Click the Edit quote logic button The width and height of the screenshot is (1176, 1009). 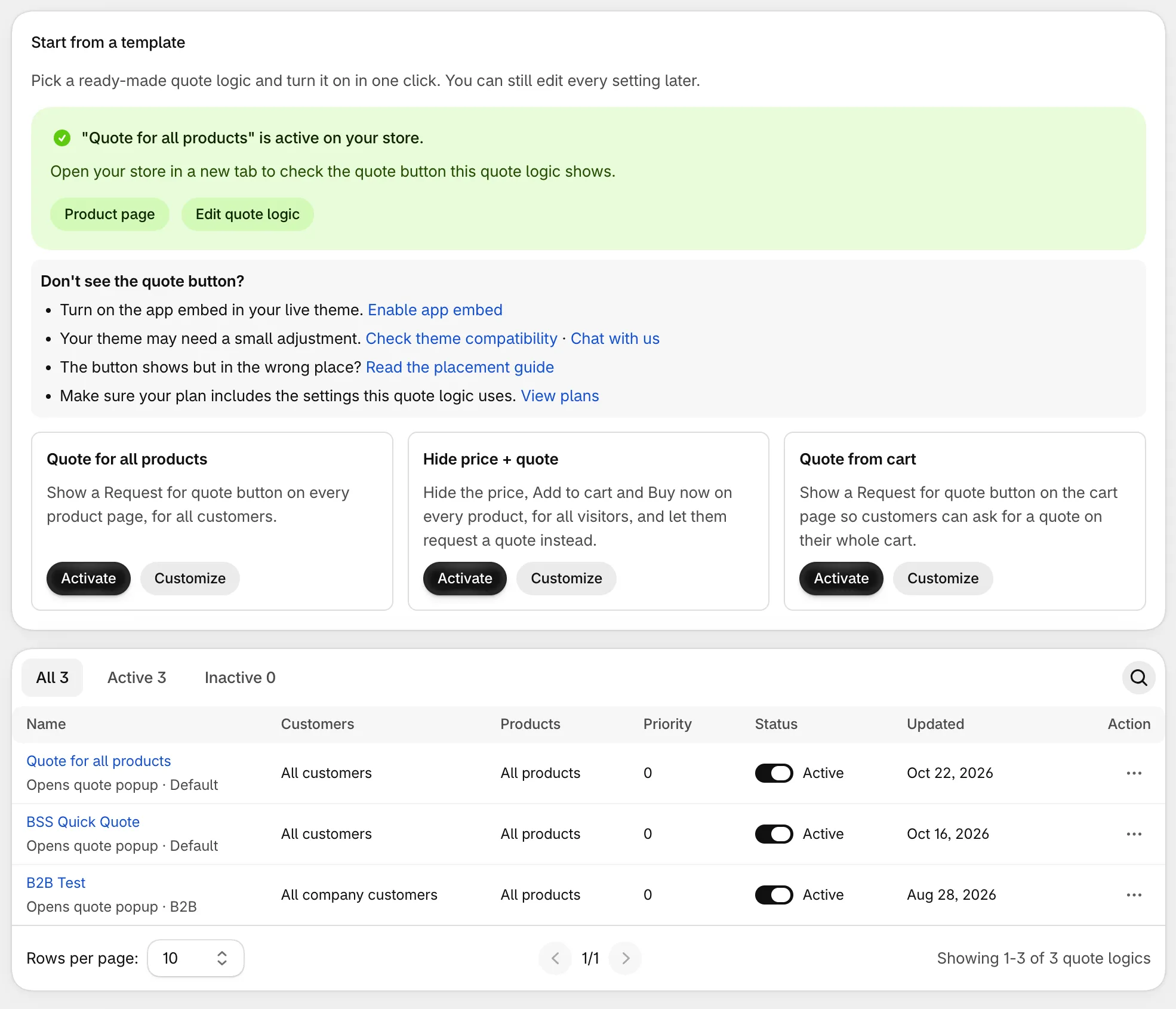click(x=247, y=214)
